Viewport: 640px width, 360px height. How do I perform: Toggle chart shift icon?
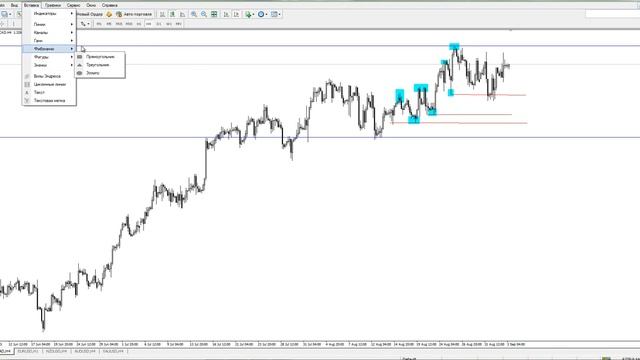pos(236,14)
